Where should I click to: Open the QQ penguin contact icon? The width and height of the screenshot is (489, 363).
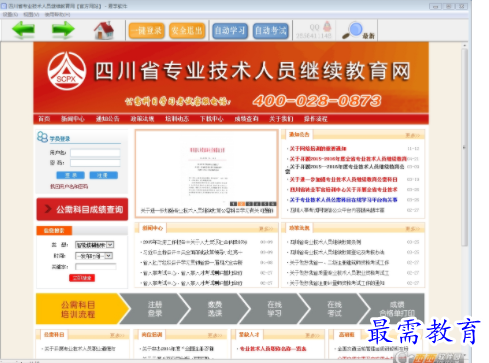point(327,26)
